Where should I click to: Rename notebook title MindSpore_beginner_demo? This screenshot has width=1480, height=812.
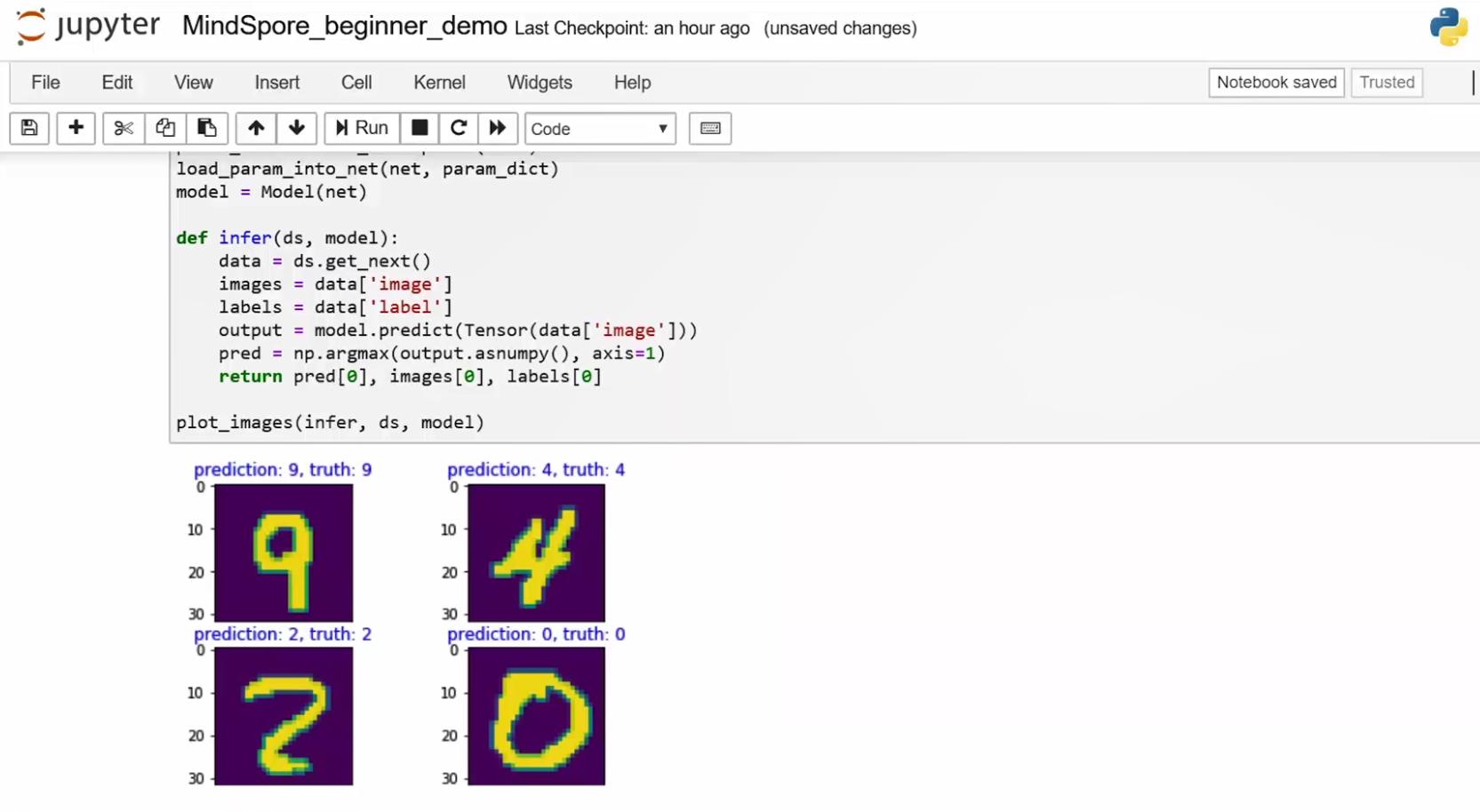coord(344,26)
